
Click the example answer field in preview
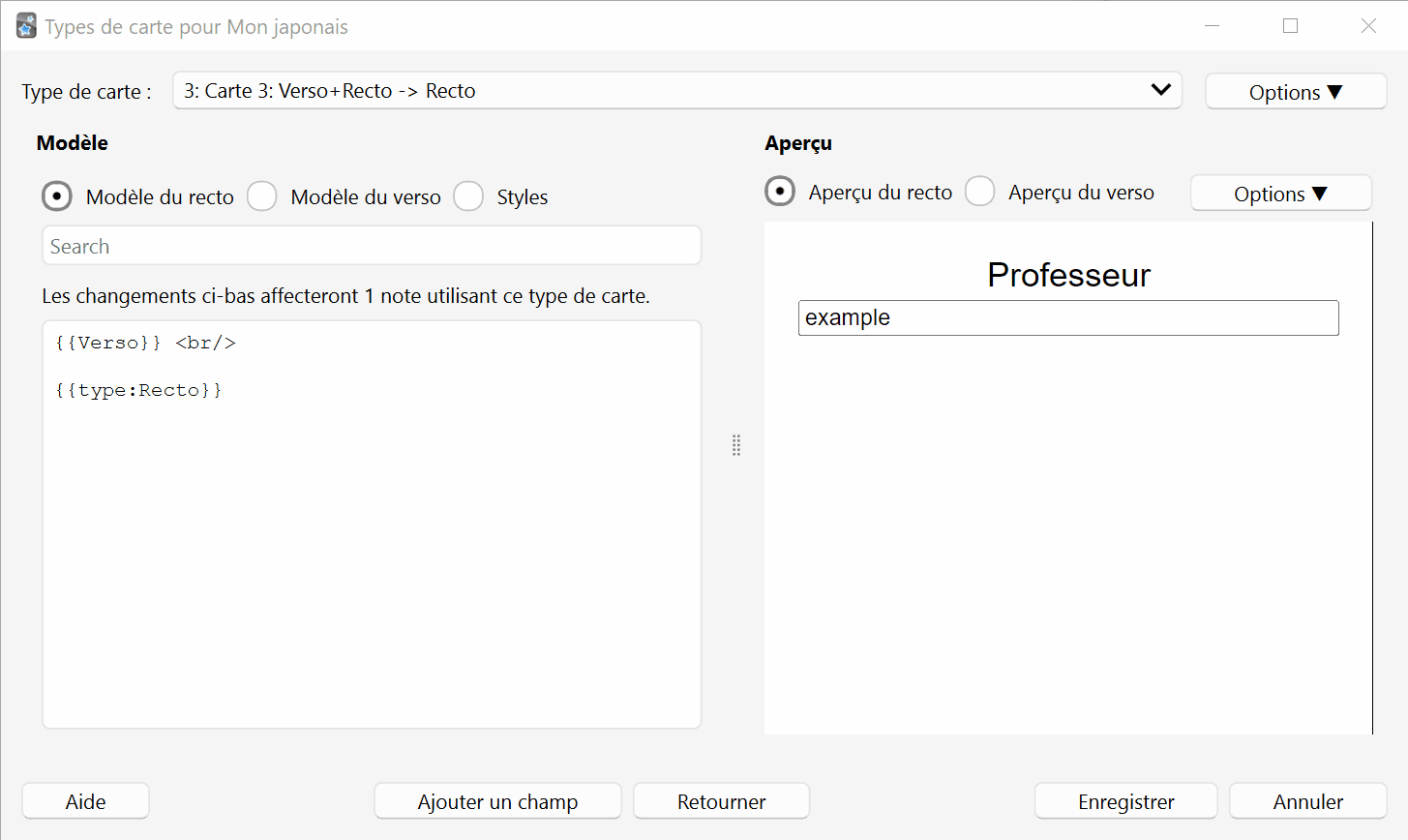[1068, 317]
